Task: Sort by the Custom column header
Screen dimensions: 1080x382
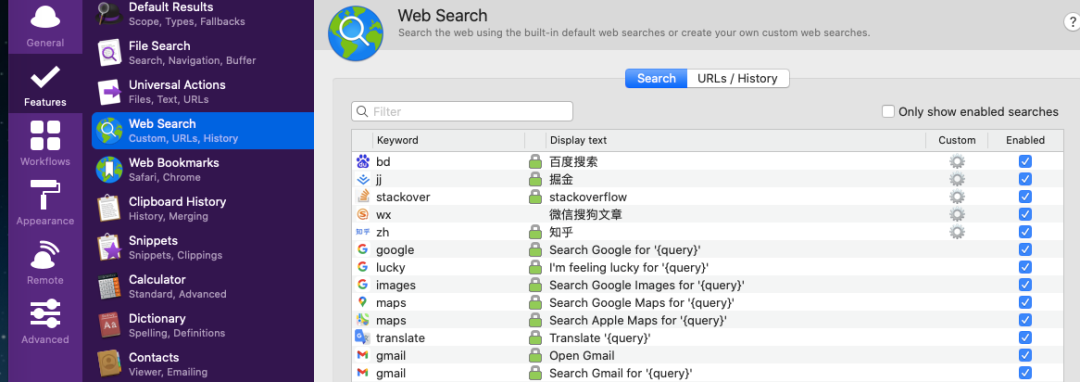Action: 957,140
